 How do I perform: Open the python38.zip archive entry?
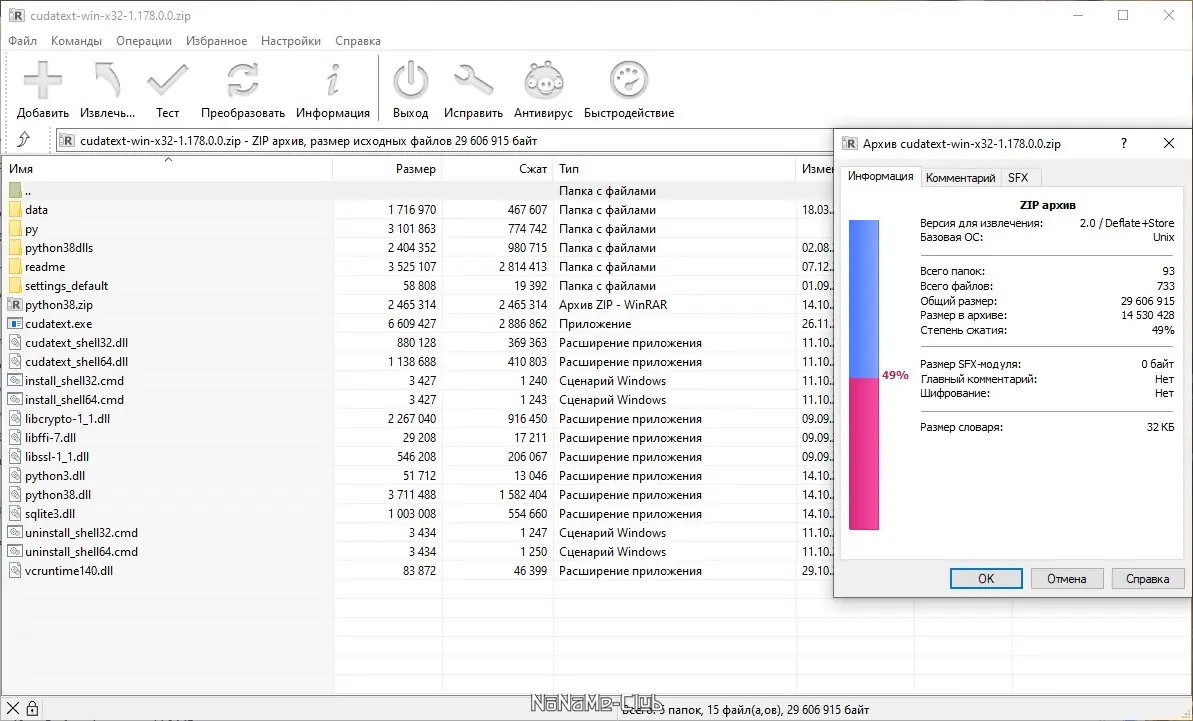click(x=58, y=304)
